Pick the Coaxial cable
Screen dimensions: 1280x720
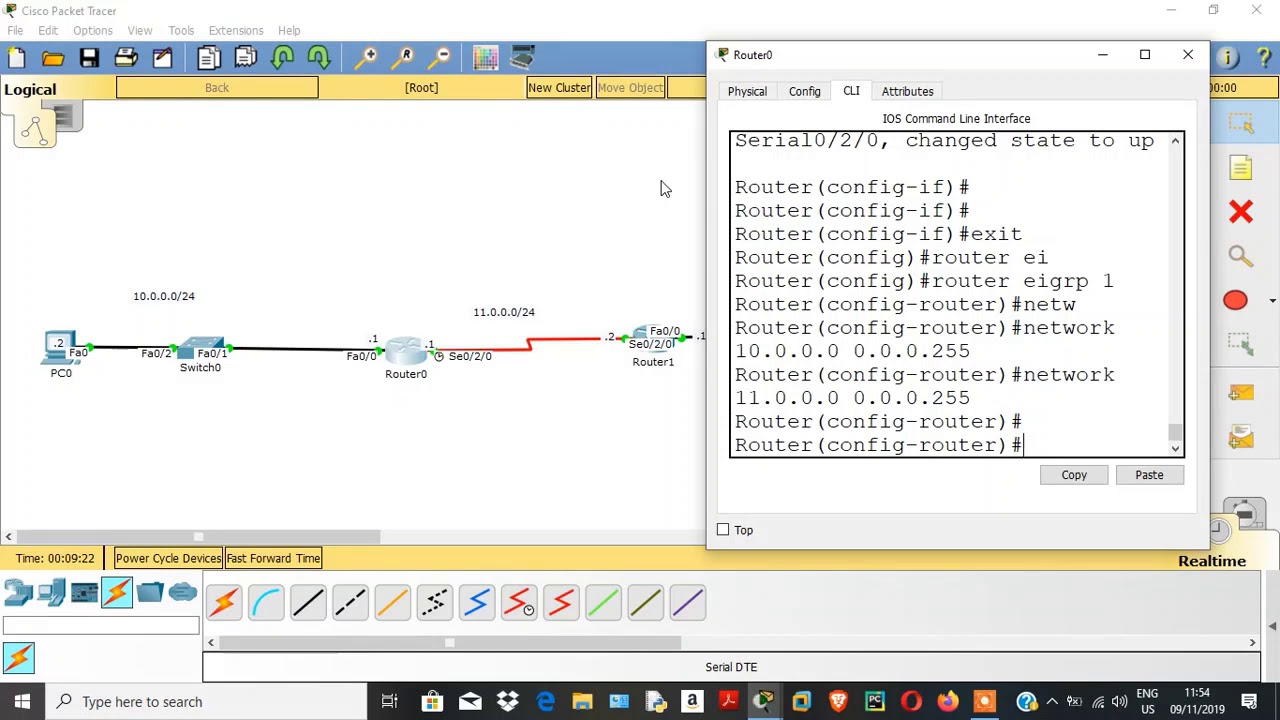click(477, 602)
